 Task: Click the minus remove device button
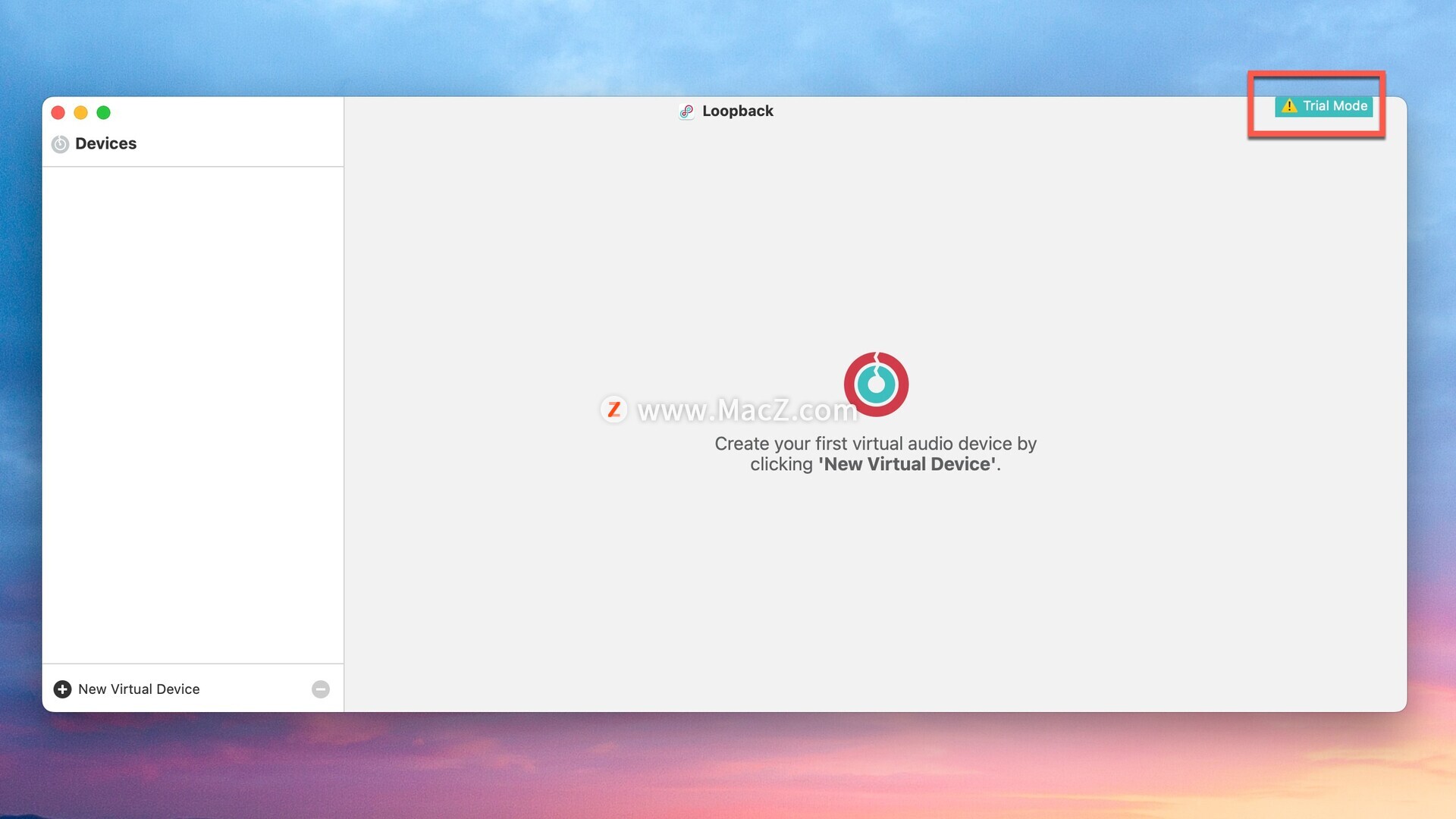pos(321,689)
